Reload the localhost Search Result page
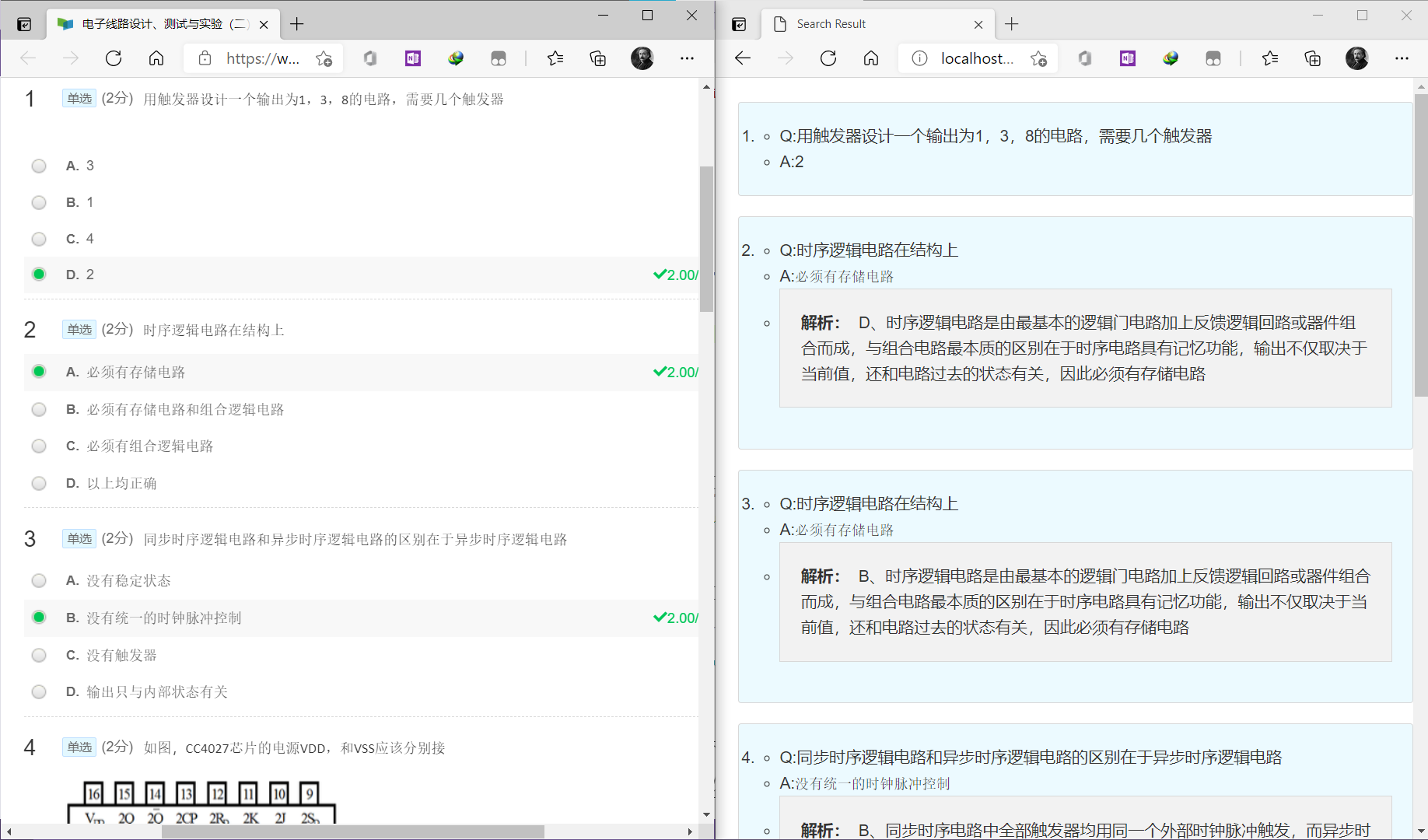The height and width of the screenshot is (840, 1428). (x=828, y=58)
